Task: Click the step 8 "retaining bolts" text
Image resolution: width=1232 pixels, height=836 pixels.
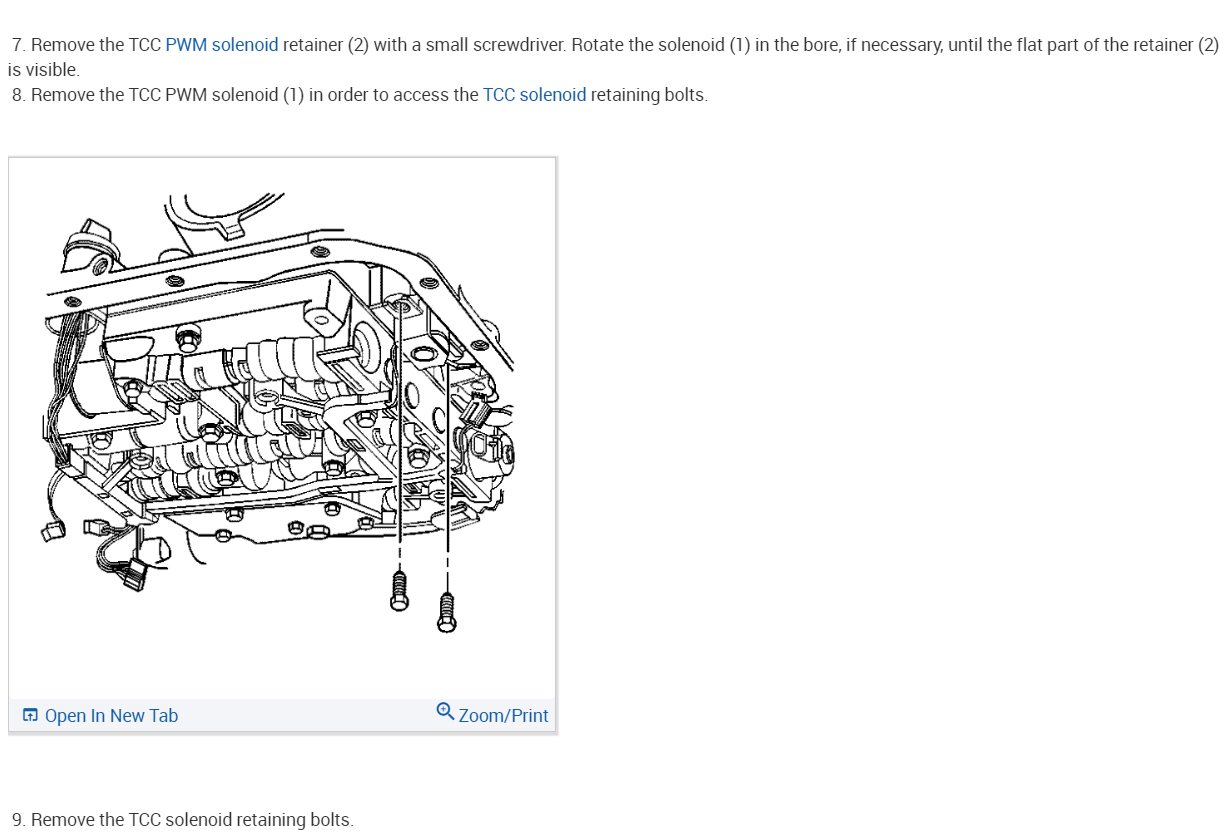Action: [x=649, y=95]
